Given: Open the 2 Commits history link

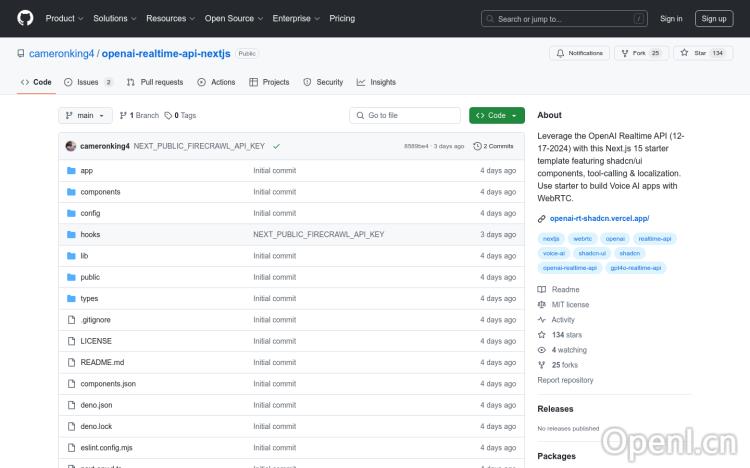Looking at the screenshot, I should pyautogui.click(x=494, y=146).
